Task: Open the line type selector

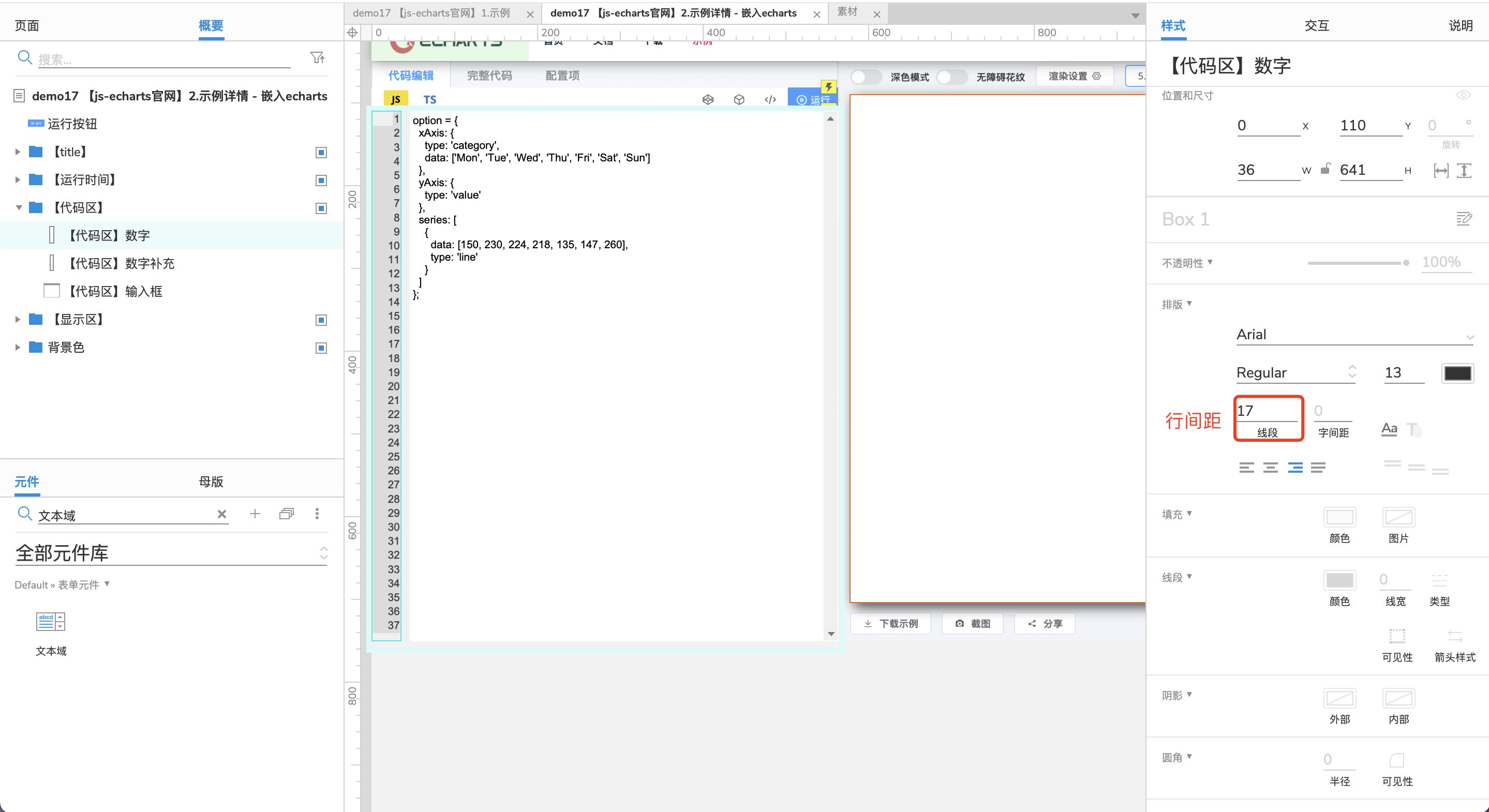Action: click(x=1439, y=580)
